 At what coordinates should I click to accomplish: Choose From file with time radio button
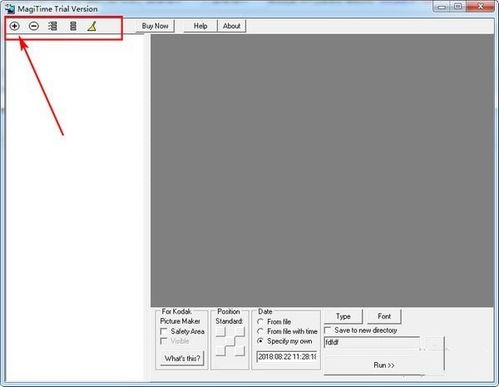click(261, 331)
